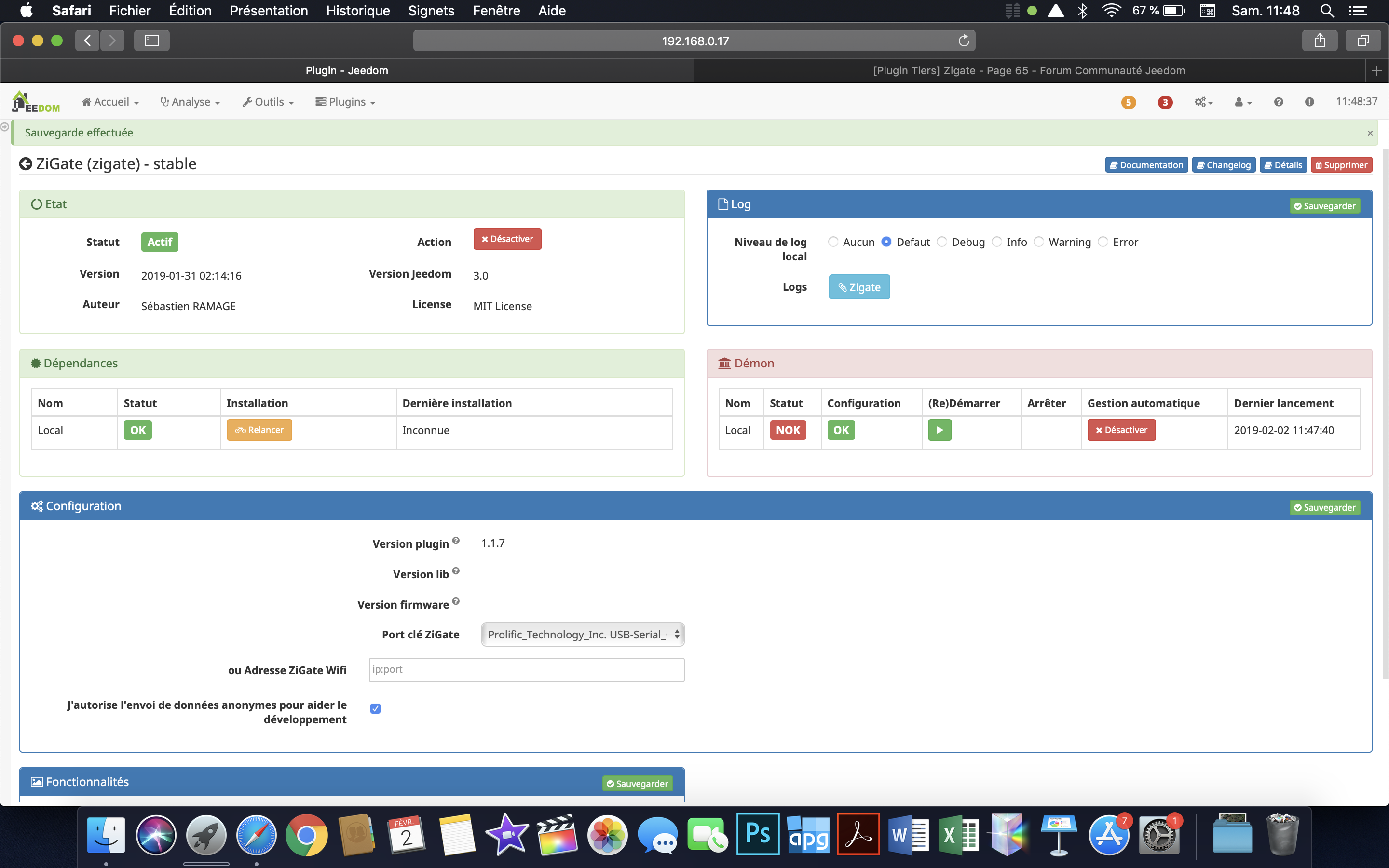Select the Plugin - Jeedom tab
Viewport: 1389px width, 868px height.
tap(347, 70)
